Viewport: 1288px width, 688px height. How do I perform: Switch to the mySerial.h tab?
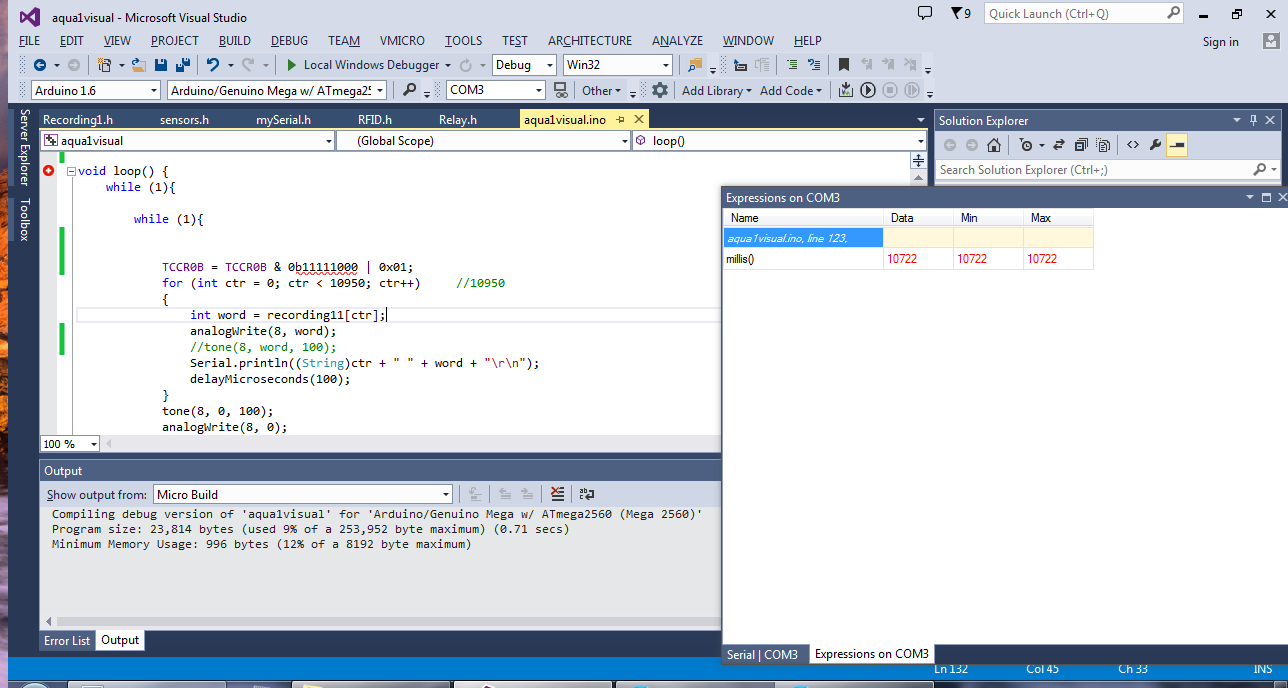[283, 120]
